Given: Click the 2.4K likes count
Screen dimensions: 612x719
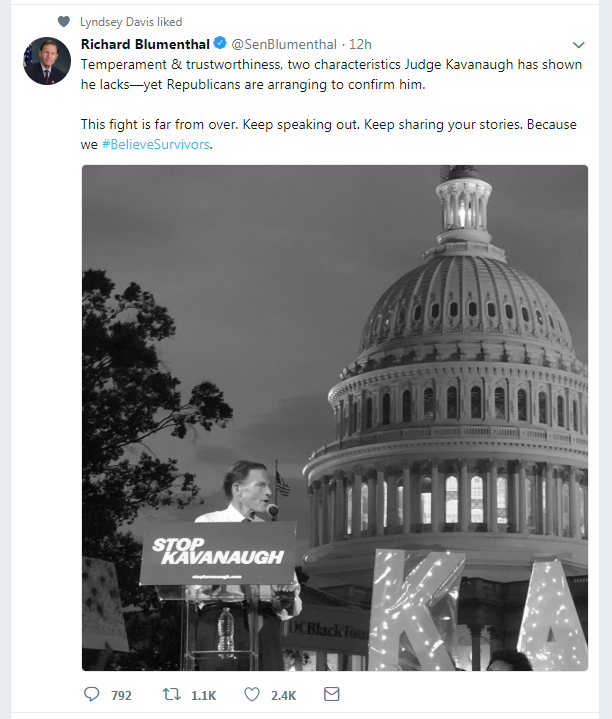Looking at the screenshot, I should (283, 695).
